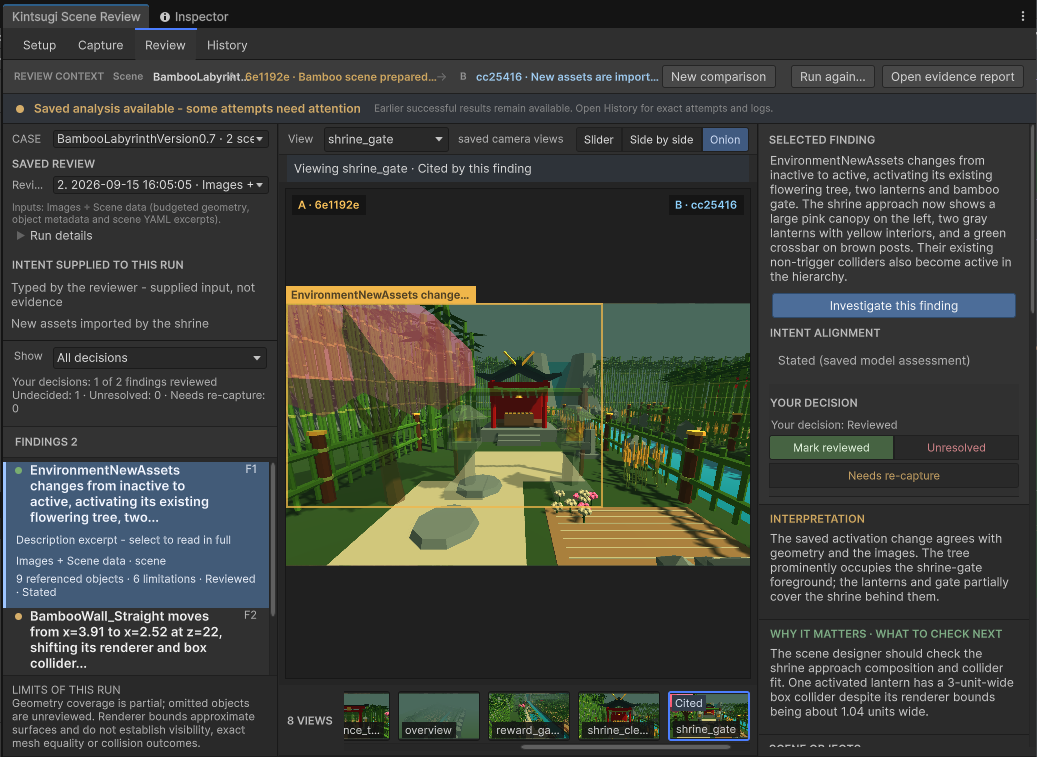Open the window kebab options menu
Screen dimensions: 1037x757
pyautogui.click(x=1022, y=17)
